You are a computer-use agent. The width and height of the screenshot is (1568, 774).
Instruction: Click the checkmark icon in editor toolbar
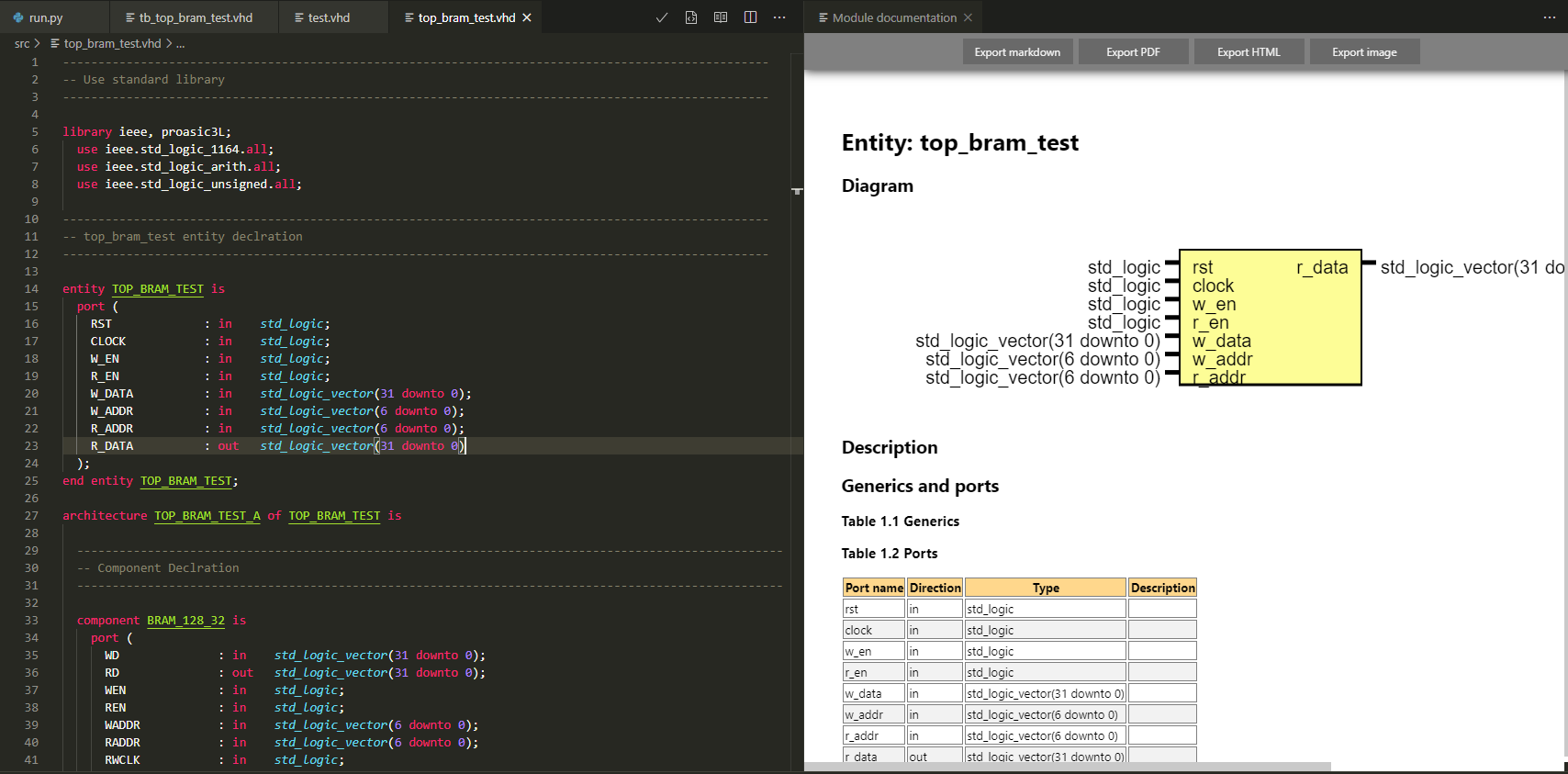tap(662, 17)
